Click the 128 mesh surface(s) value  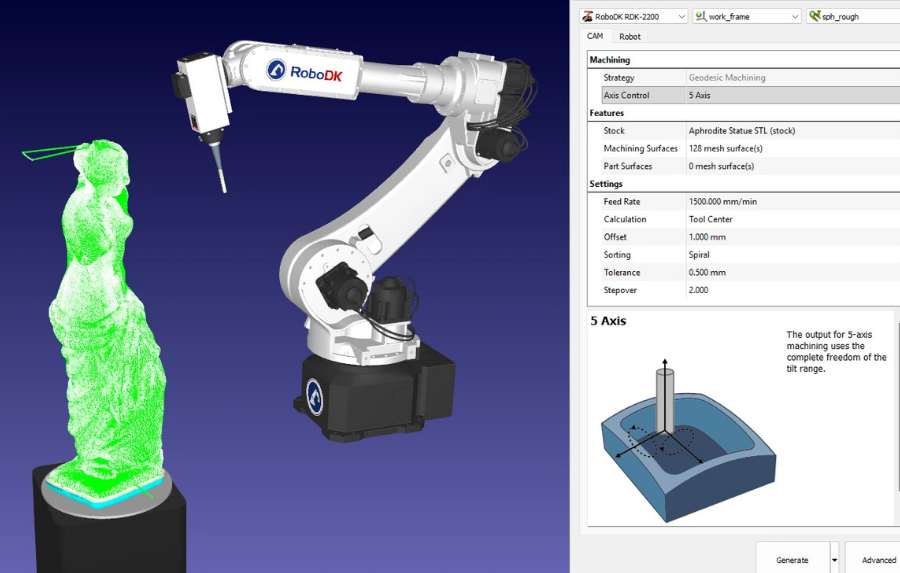click(x=726, y=148)
